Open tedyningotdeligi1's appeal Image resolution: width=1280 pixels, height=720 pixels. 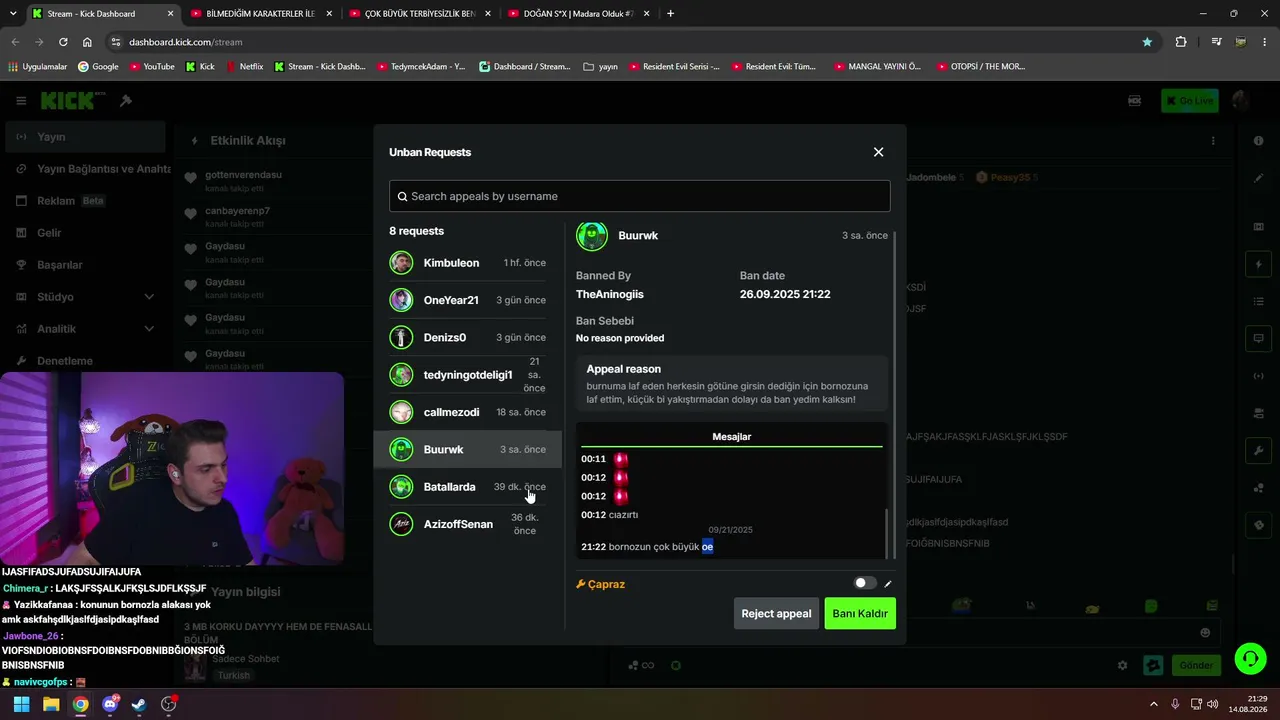[x=467, y=375]
